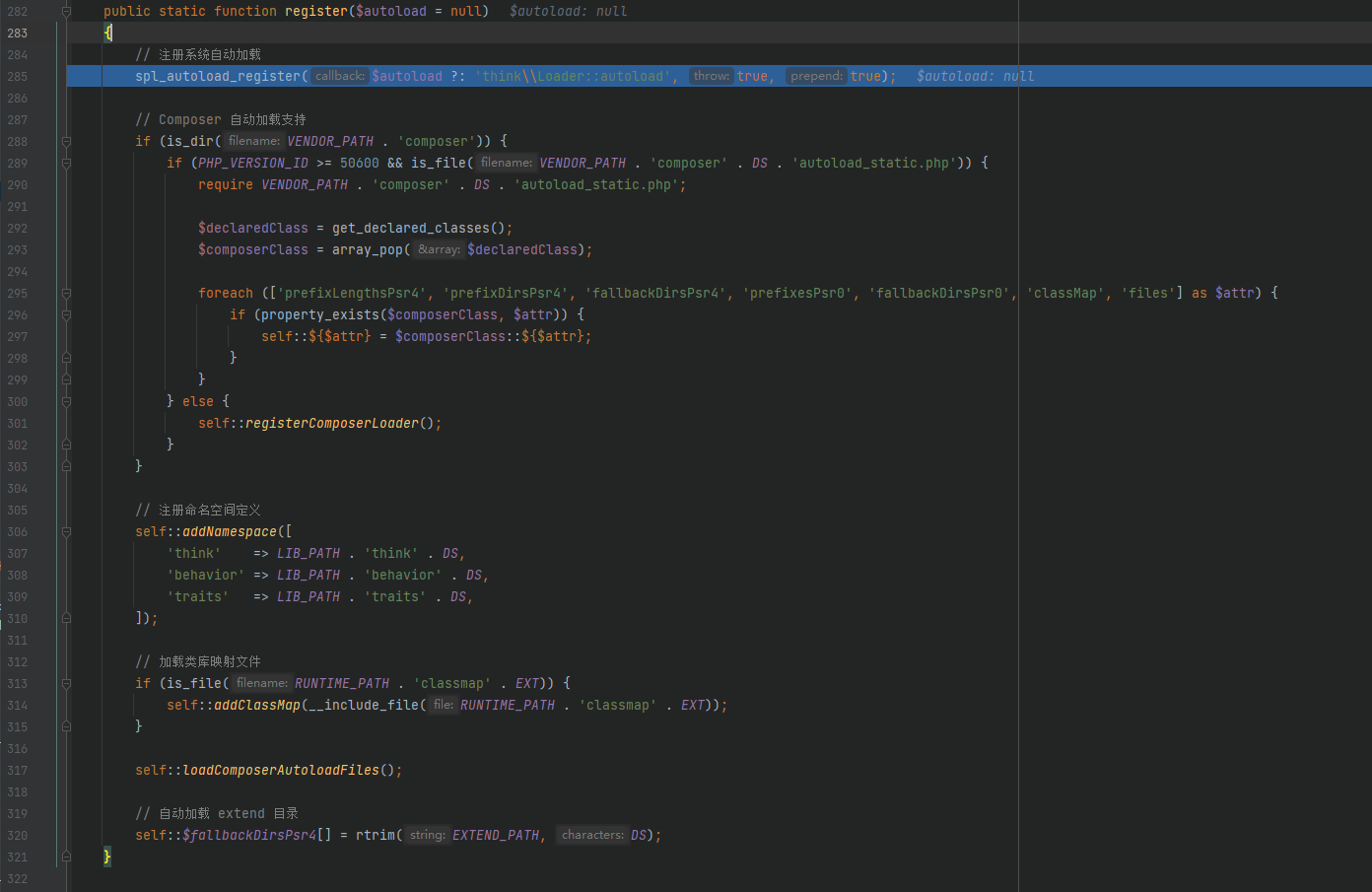Click the 'callback:' parameter hint
This screenshot has width=1372, height=892.
click(340, 76)
